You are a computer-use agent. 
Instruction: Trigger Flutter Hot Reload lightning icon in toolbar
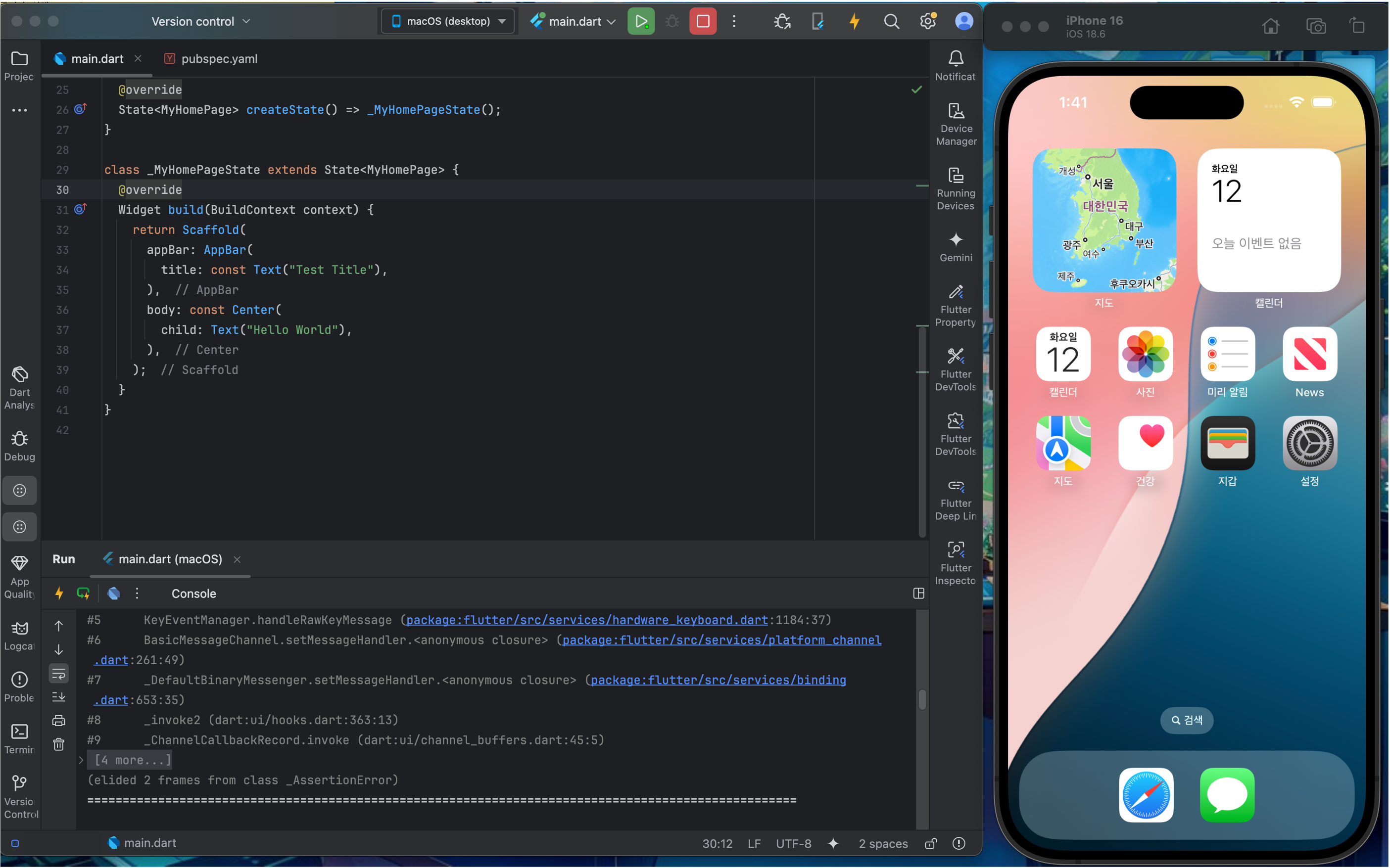(x=854, y=21)
